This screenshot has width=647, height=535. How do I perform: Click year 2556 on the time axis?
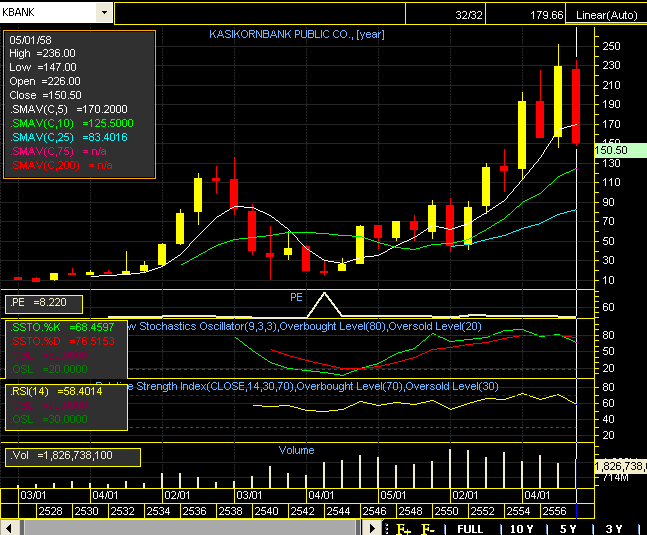555,511
